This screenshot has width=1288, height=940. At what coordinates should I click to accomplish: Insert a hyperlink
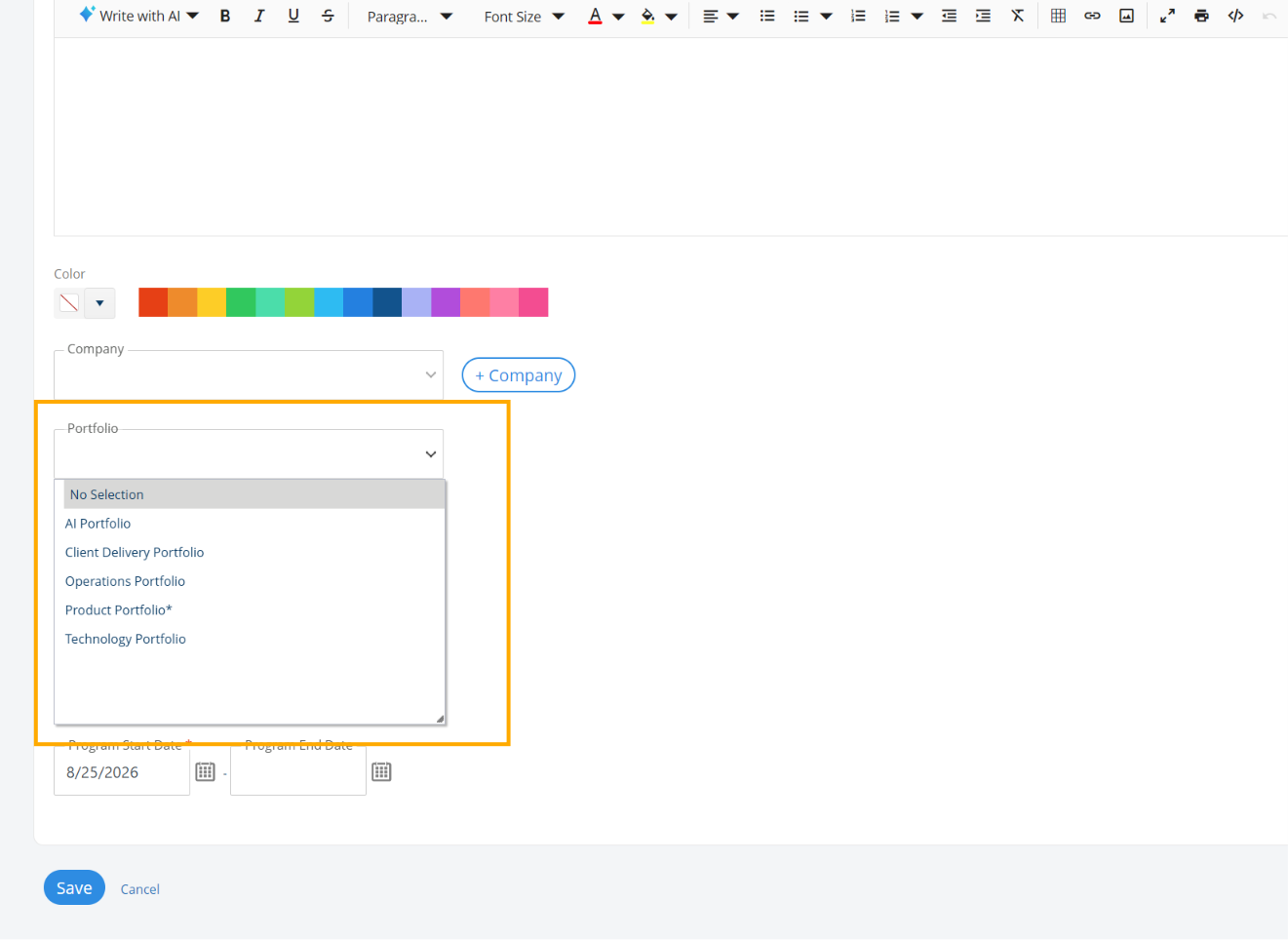(x=1092, y=16)
